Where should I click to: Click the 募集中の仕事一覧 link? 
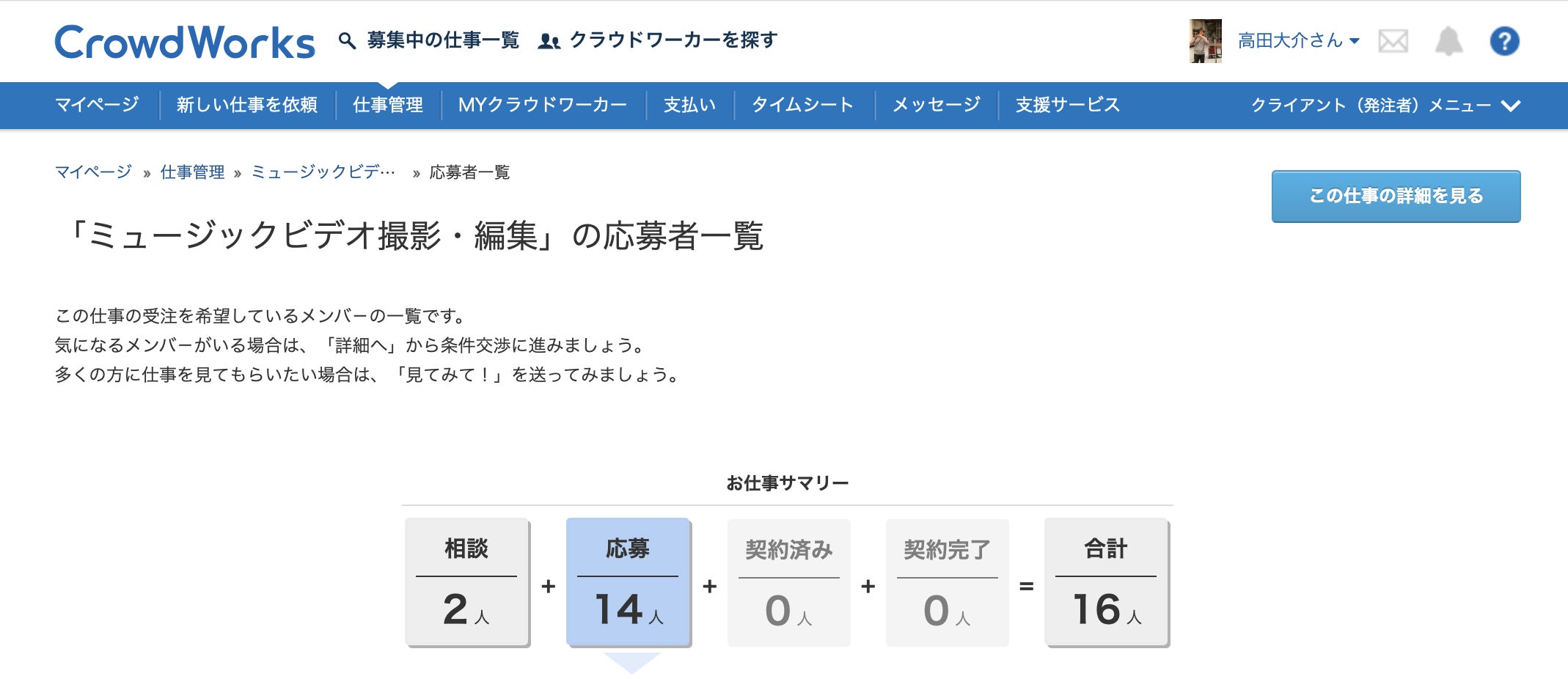(443, 40)
